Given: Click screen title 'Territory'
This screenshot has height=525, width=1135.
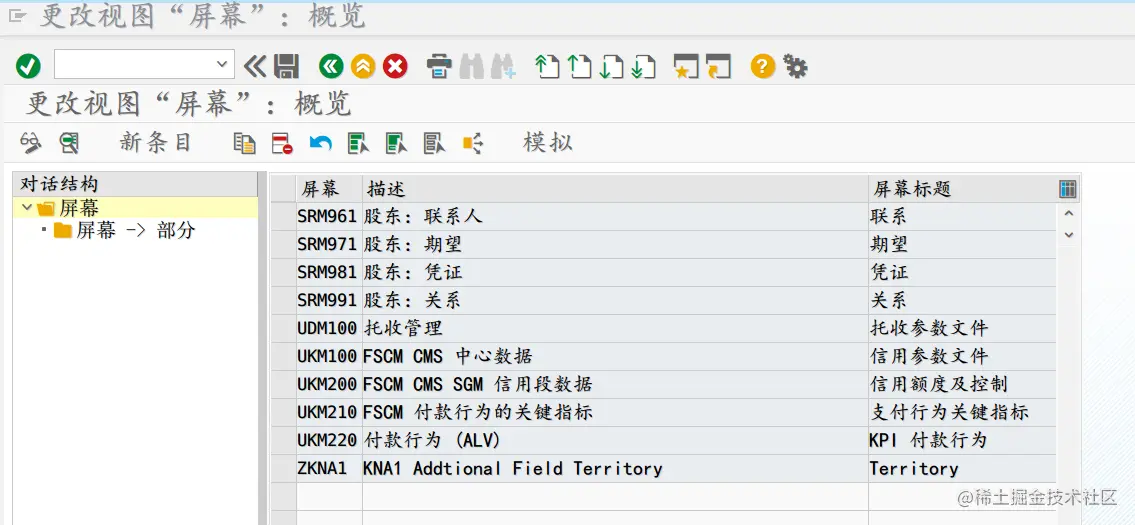Looking at the screenshot, I should (914, 469).
